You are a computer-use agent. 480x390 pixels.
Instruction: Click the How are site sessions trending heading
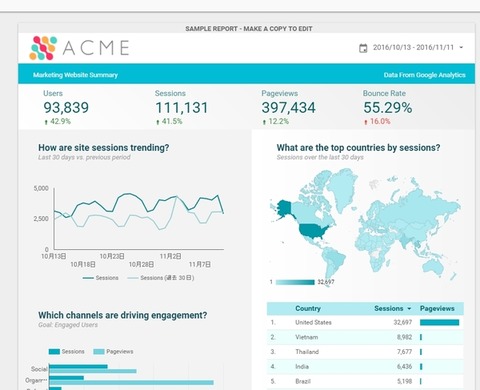coord(104,147)
